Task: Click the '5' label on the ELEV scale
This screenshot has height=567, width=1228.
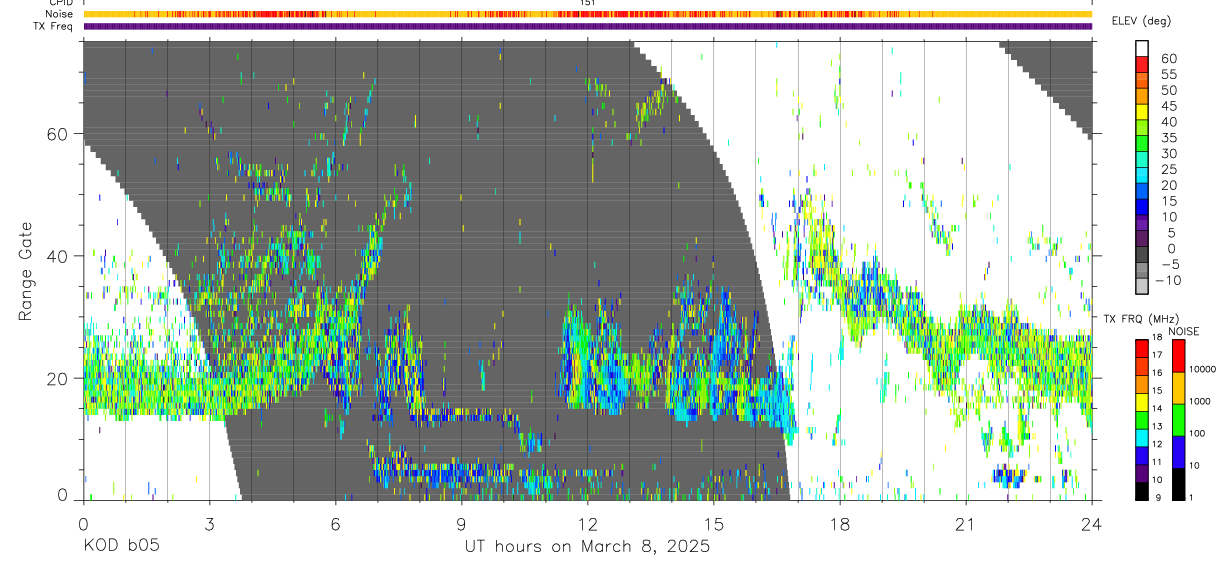Action: [x=1172, y=233]
